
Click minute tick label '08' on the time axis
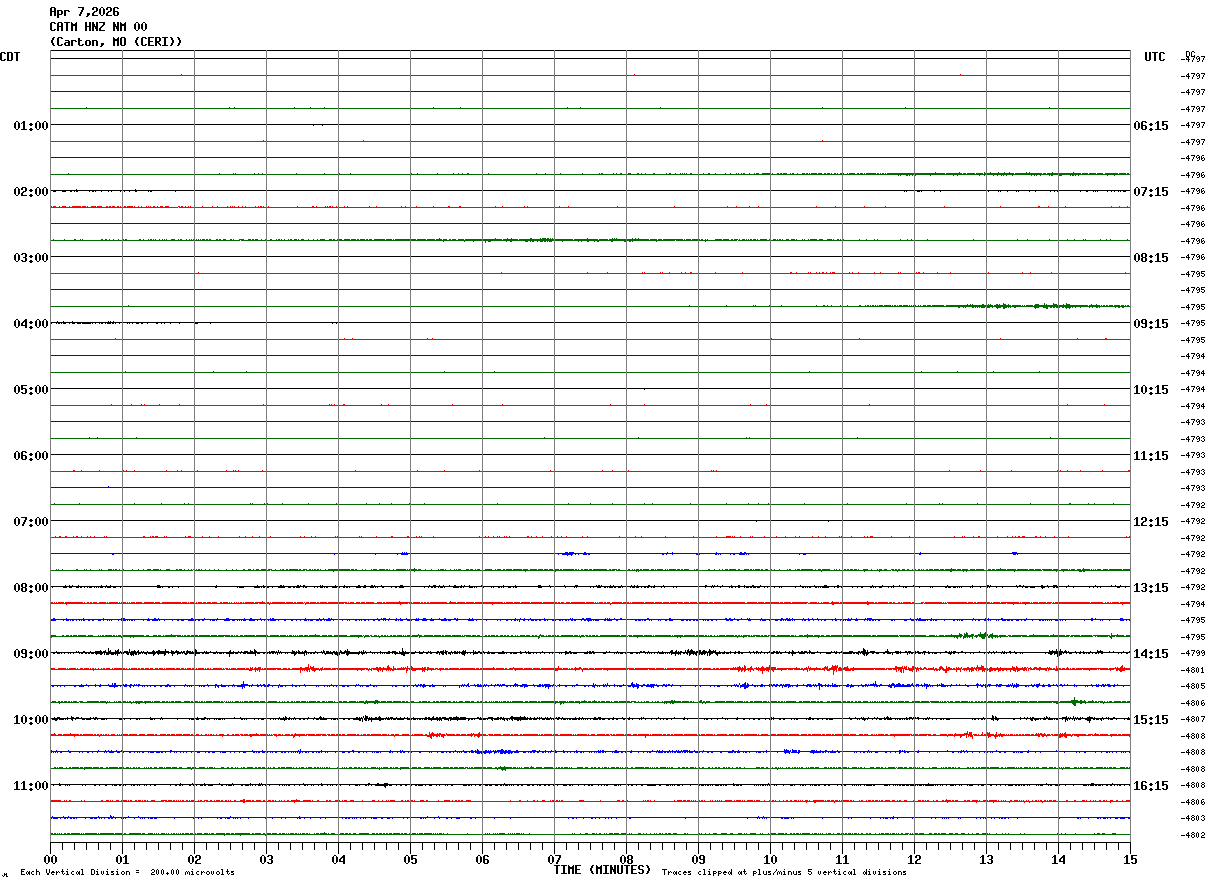626,860
